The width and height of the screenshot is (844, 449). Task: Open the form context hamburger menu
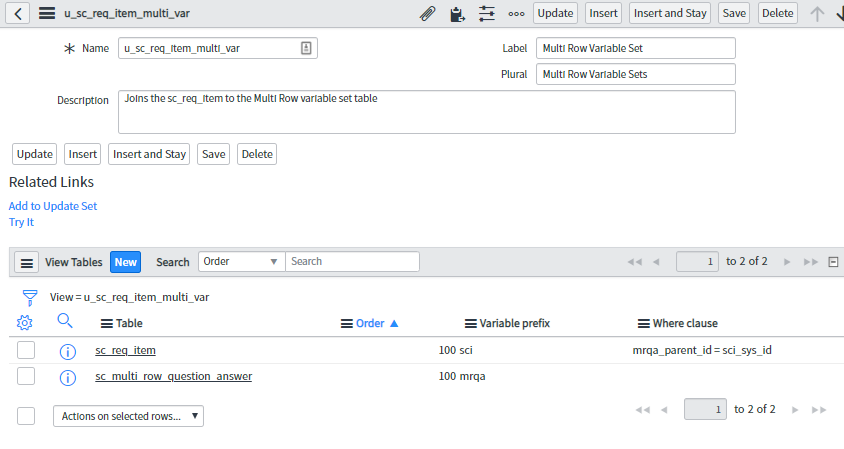[x=47, y=13]
